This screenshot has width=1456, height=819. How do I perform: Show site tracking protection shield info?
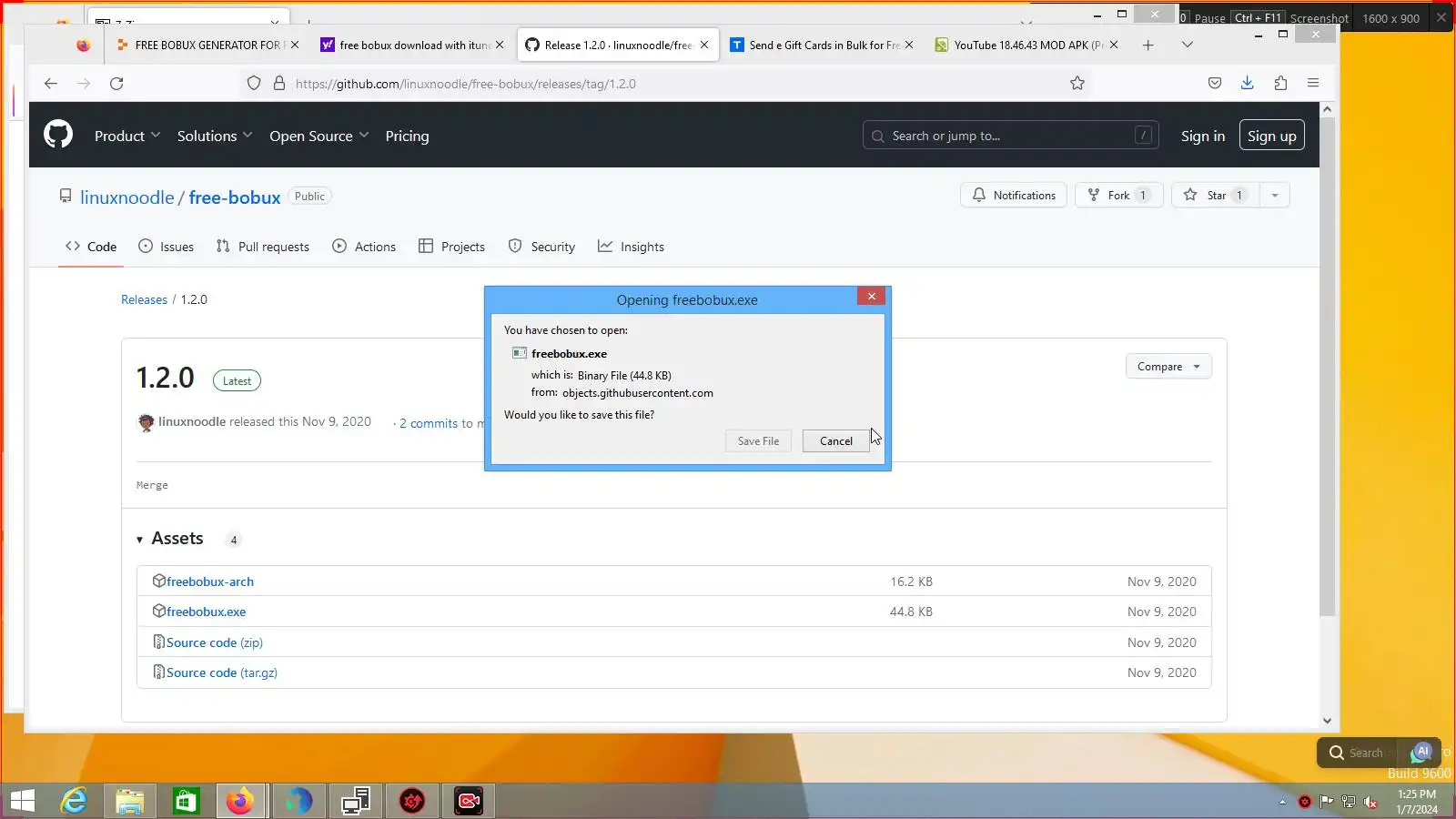click(x=254, y=83)
